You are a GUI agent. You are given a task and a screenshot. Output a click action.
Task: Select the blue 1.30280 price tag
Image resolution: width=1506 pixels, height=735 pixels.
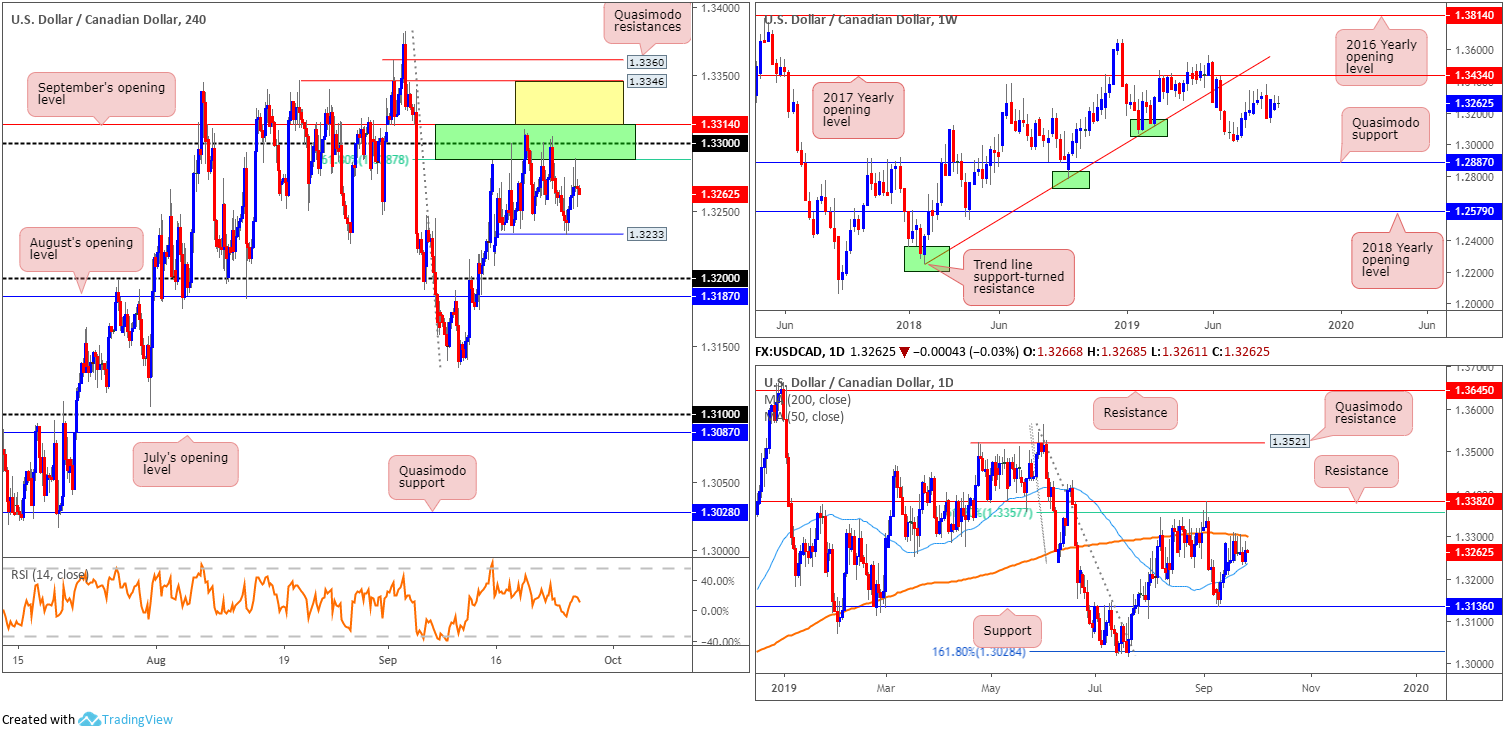pyautogui.click(x=718, y=511)
